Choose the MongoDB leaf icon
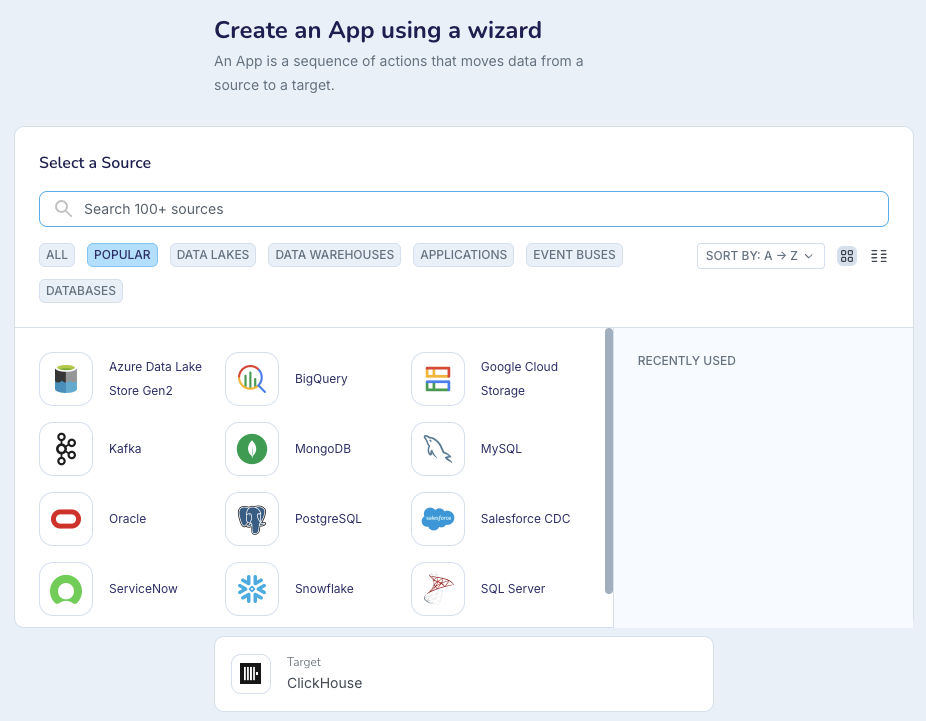This screenshot has height=721, width=926. coord(252,449)
